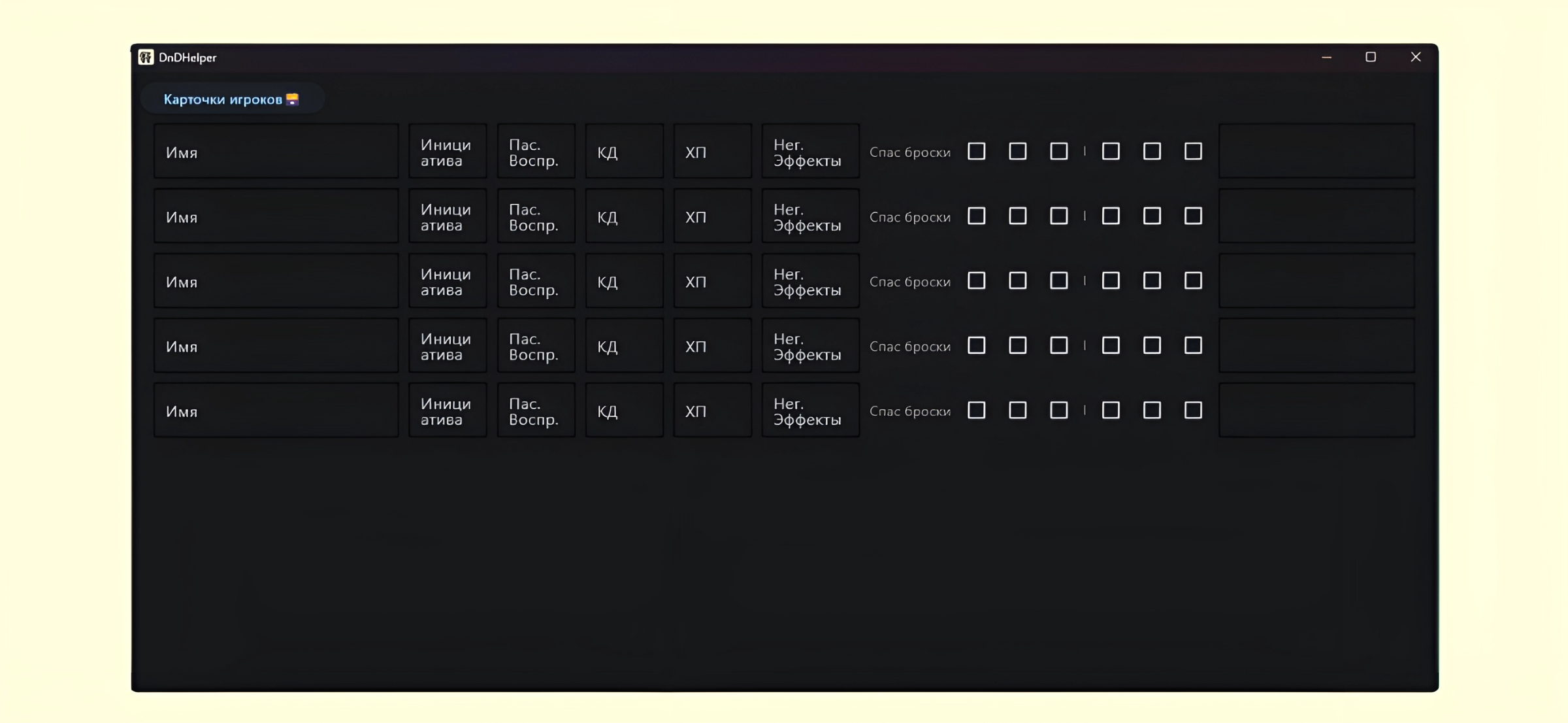This screenshot has width=1568, height=723.
Task: Select the КД field in the fourth row
Action: tap(624, 346)
